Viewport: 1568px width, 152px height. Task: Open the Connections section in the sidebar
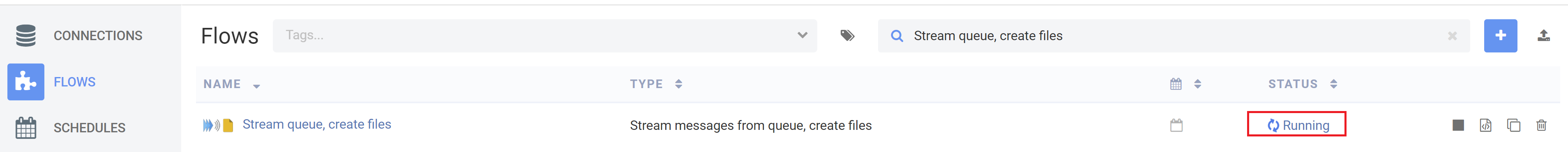pyautogui.click(x=79, y=36)
